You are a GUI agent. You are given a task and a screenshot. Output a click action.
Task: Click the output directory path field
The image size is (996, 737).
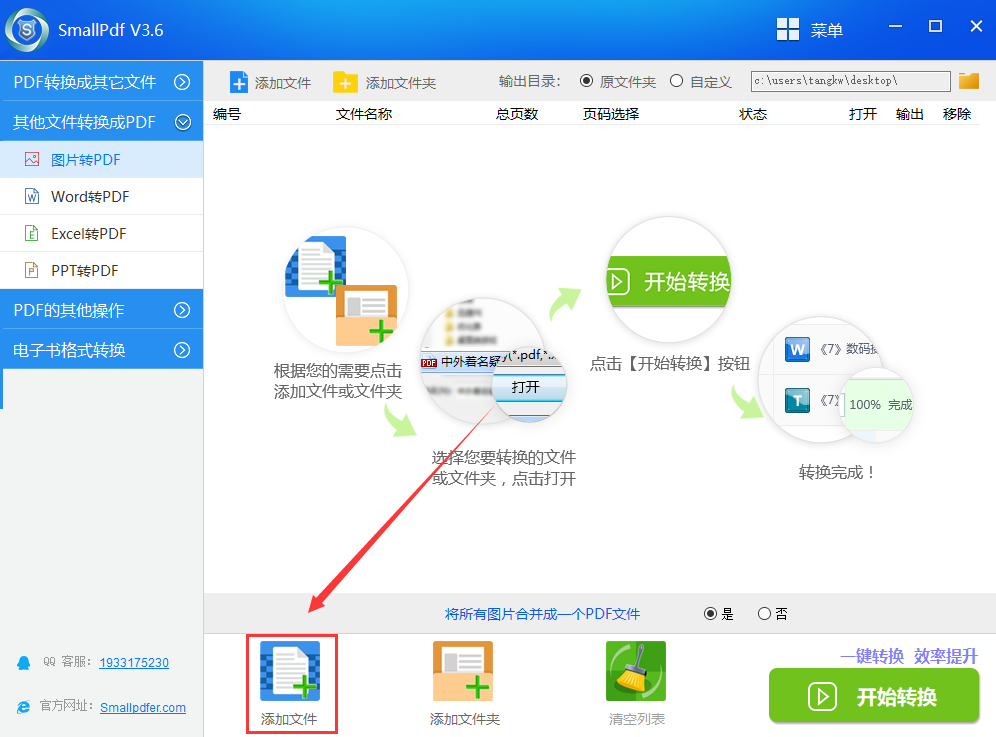coord(850,81)
